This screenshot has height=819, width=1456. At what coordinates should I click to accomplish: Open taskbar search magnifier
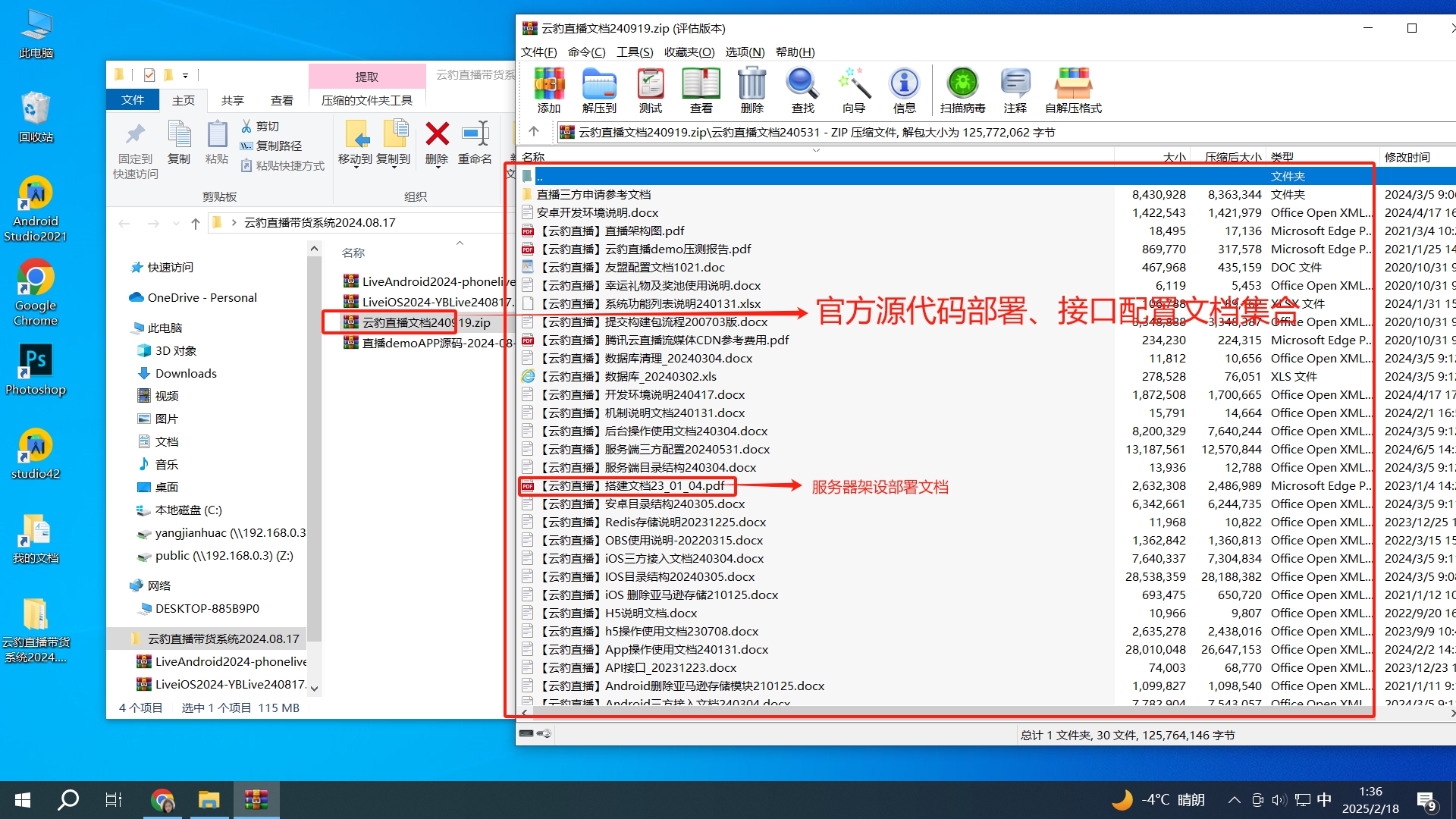click(x=69, y=799)
